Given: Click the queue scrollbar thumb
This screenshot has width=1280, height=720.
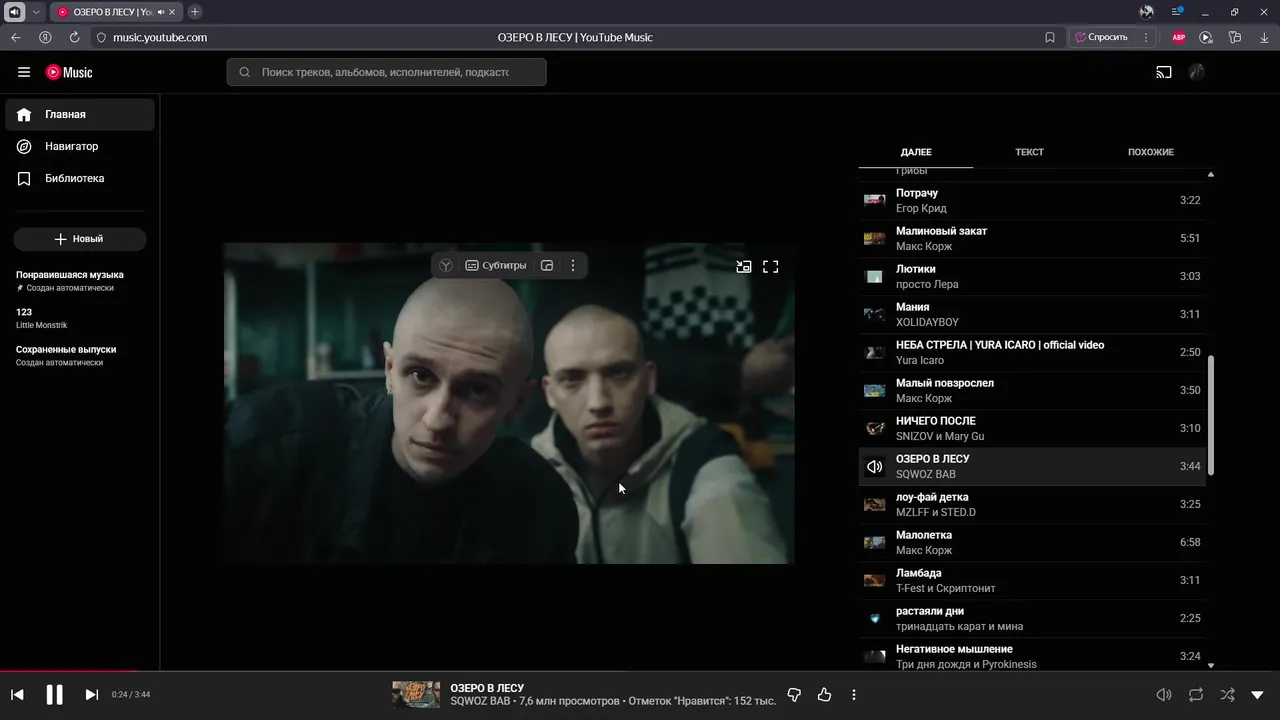Looking at the screenshot, I should pos(1211,415).
